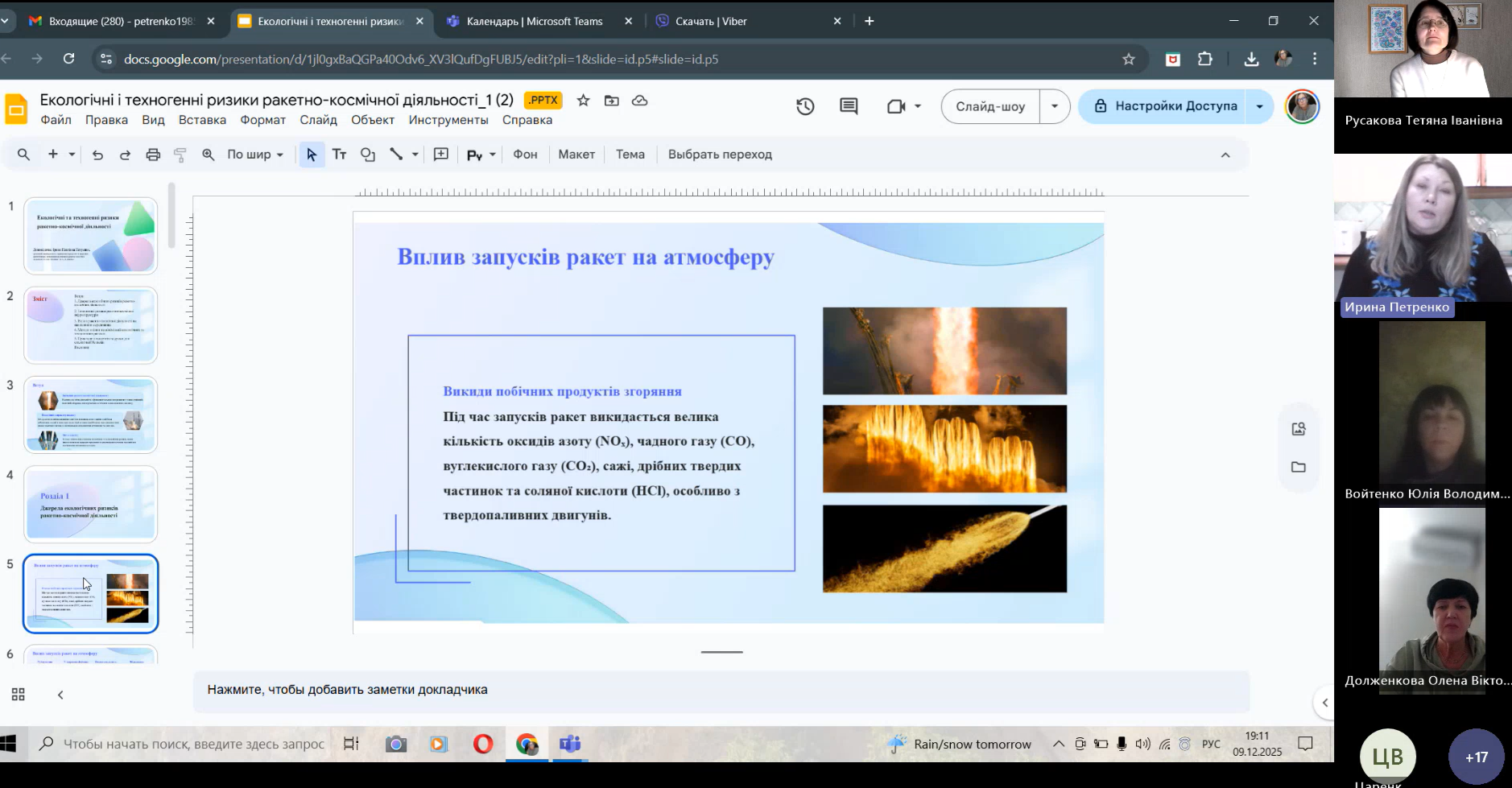The image size is (1512, 788).
Task: Click the Undo arrow icon
Action: [97, 155]
